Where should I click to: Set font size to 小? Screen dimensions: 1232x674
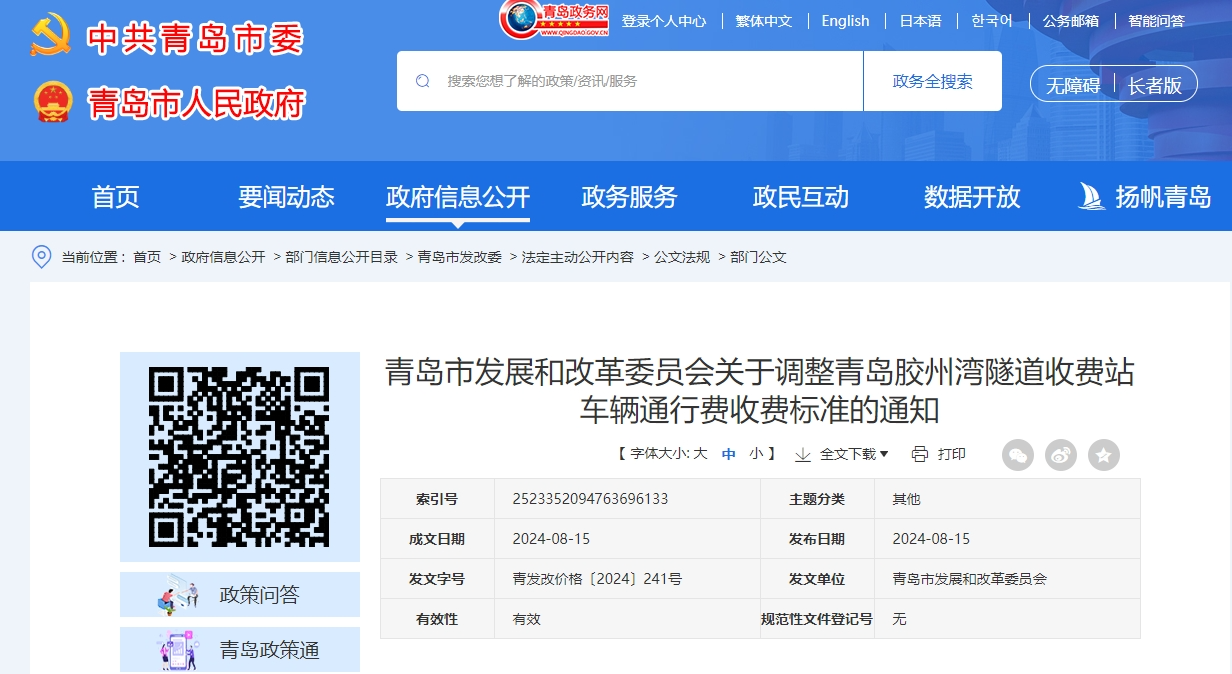[x=756, y=454]
